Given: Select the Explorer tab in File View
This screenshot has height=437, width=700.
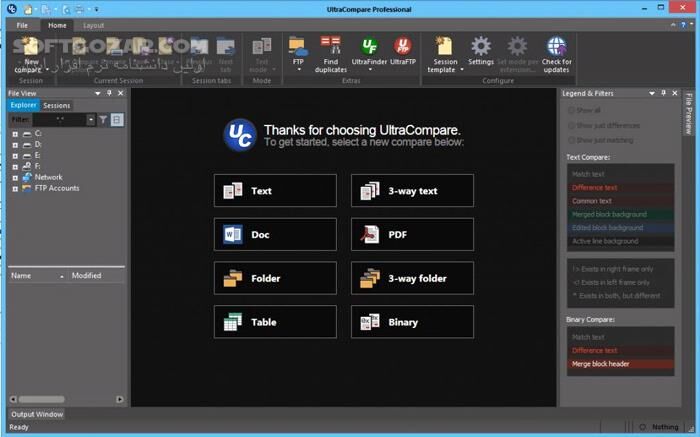Looking at the screenshot, I should pyautogui.click(x=24, y=105).
